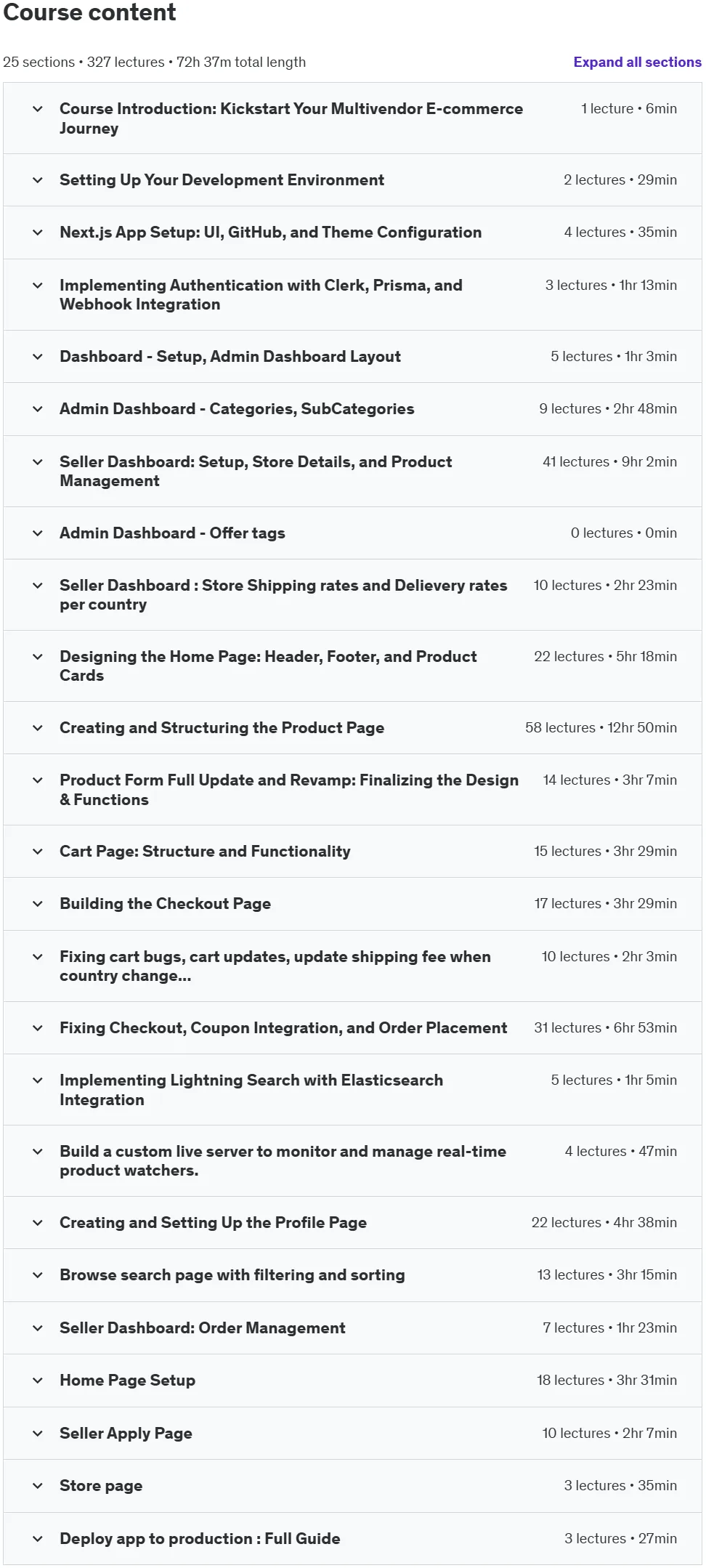Expand Admin Dashboard - Categories, SubCategories
The width and height of the screenshot is (706, 1568).
click(x=352, y=409)
